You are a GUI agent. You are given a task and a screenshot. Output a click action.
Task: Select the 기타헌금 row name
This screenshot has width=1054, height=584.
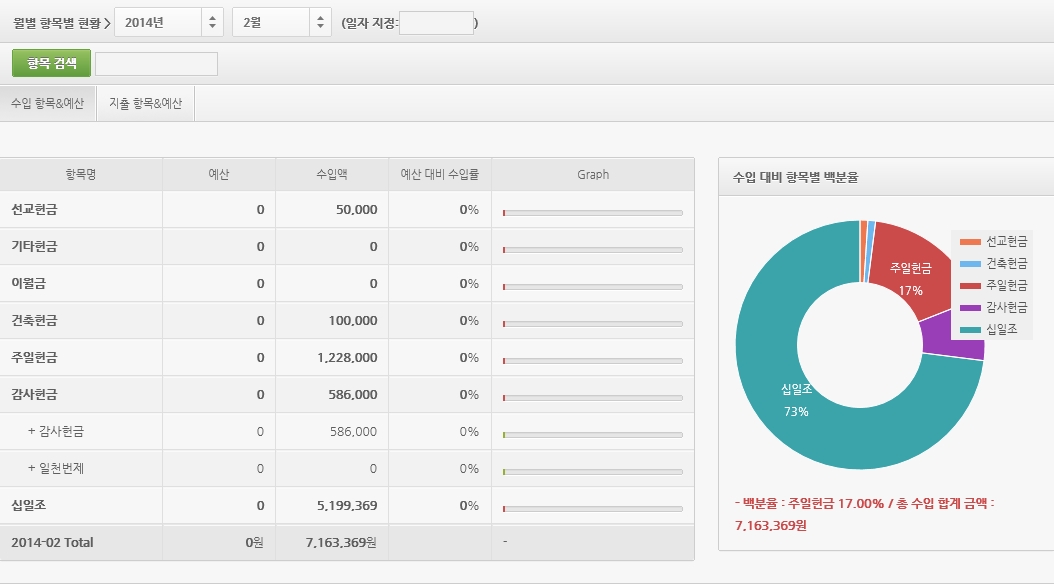34,247
